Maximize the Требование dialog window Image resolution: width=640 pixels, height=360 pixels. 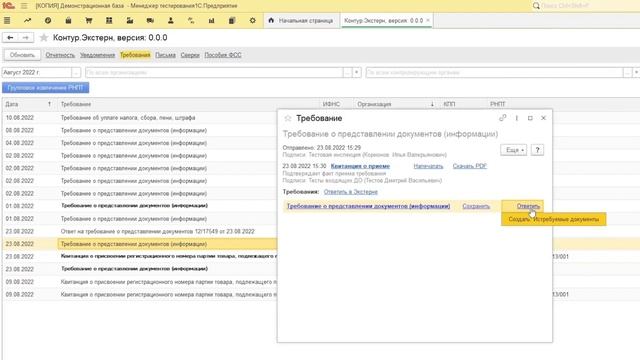coord(530,118)
